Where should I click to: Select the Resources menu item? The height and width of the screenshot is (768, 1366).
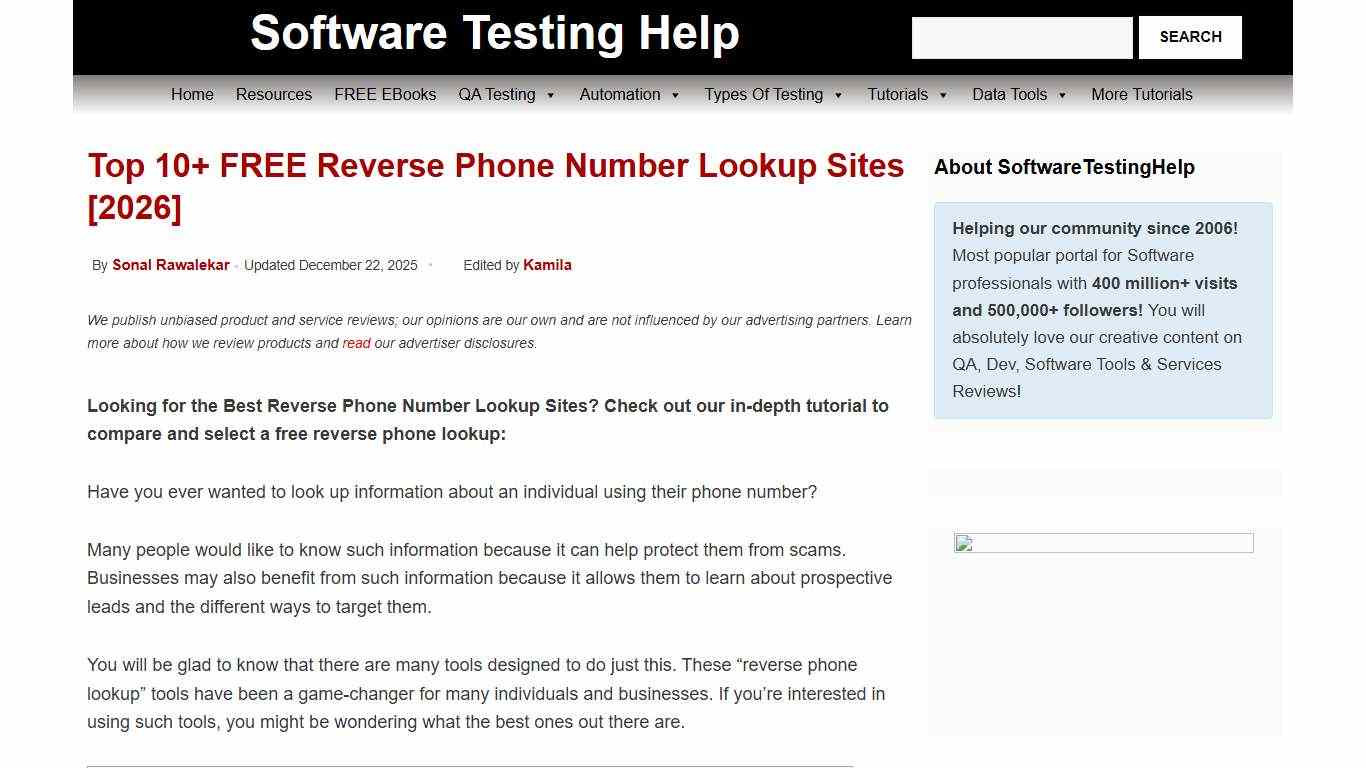point(274,94)
